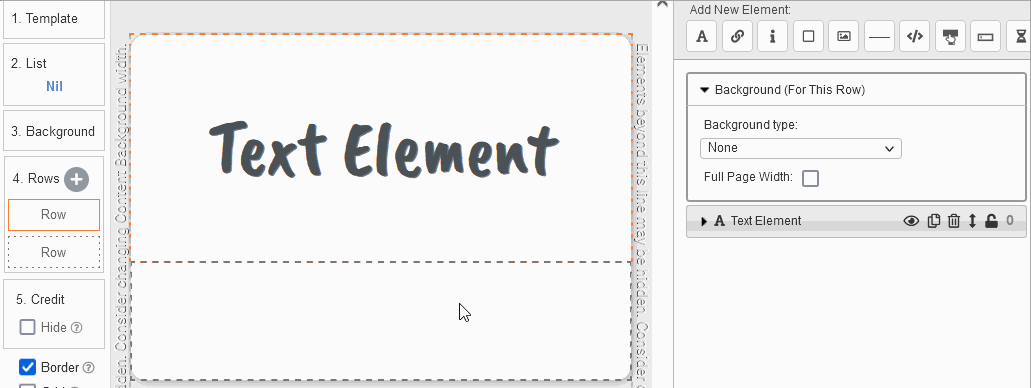Viewport: 1031px width, 388px height.
Task: Add a new image element
Action: 844,37
